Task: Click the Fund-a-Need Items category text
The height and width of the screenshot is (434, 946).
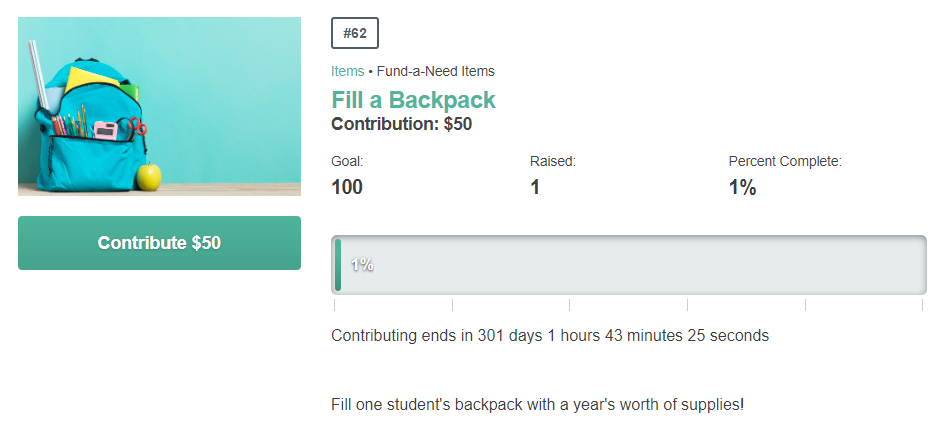Action: pyautogui.click(x=436, y=71)
